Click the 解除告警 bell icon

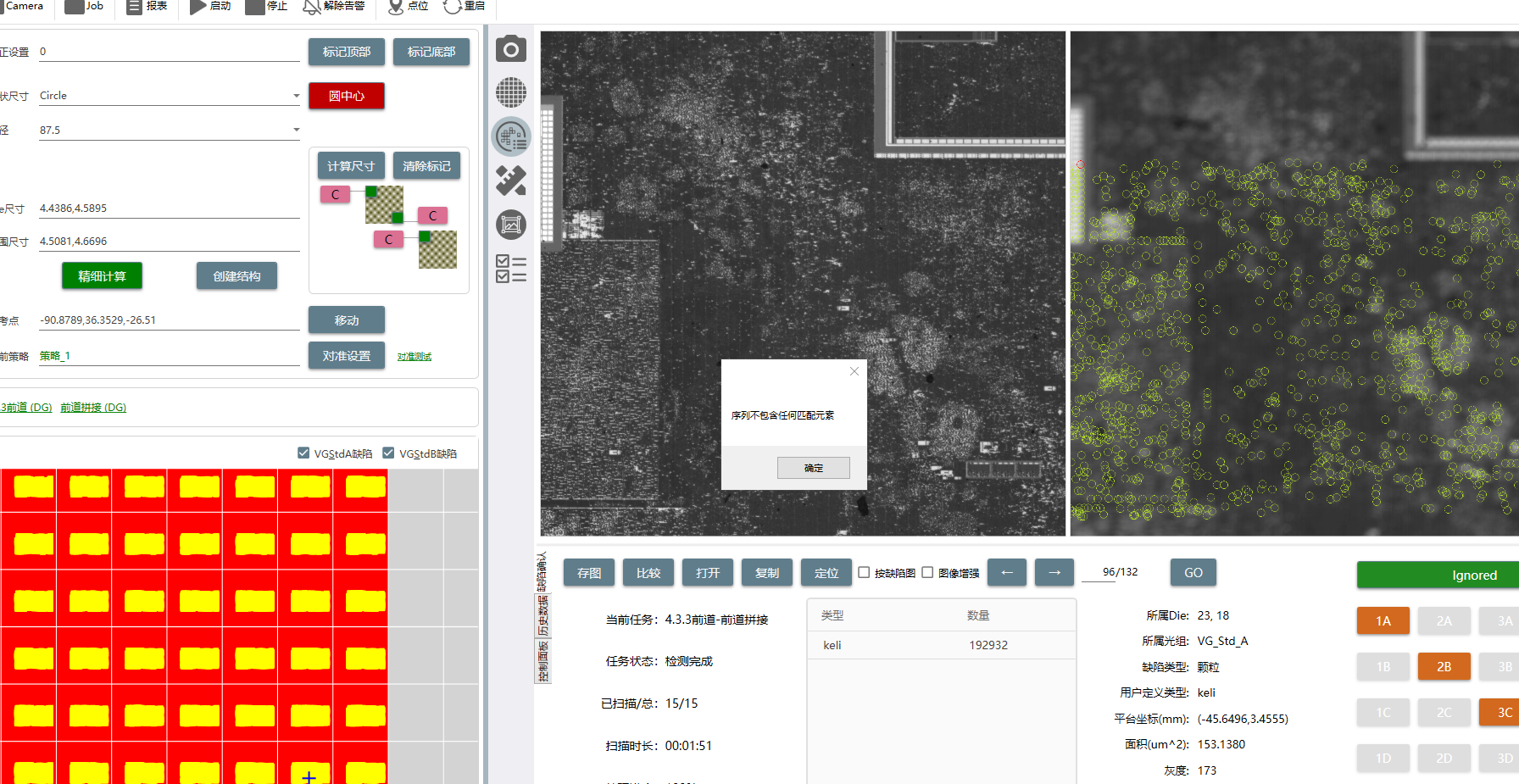point(312,7)
